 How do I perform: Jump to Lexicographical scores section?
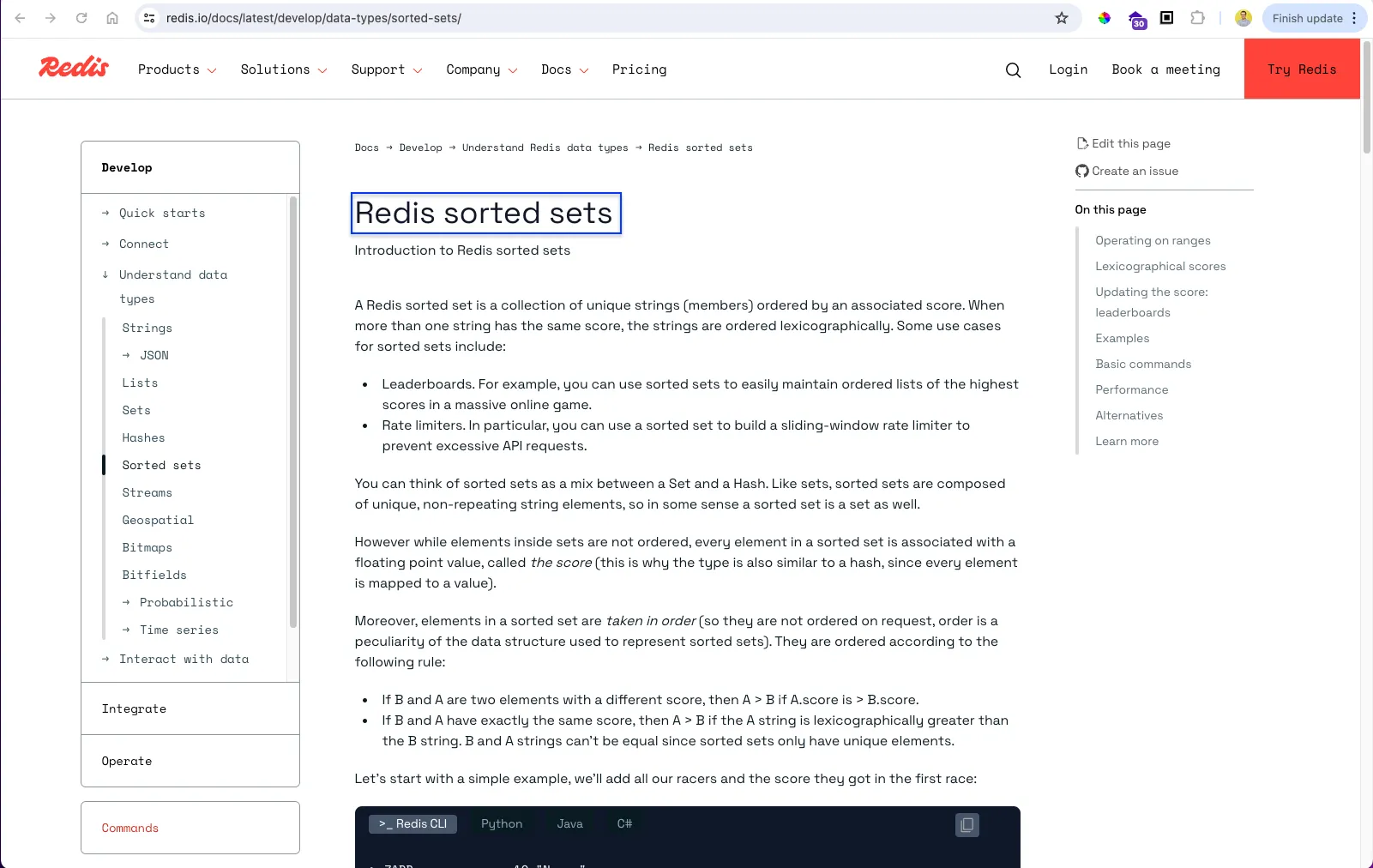point(1160,267)
